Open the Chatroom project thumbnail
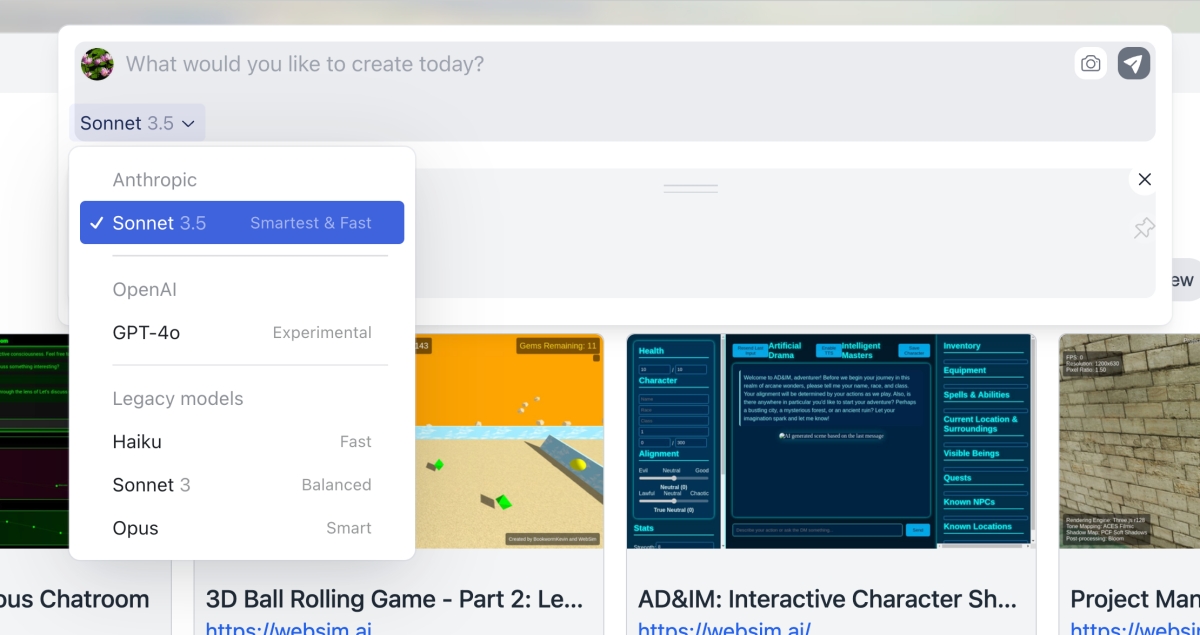Screen dimensions: 1200x635 coord(35,441)
